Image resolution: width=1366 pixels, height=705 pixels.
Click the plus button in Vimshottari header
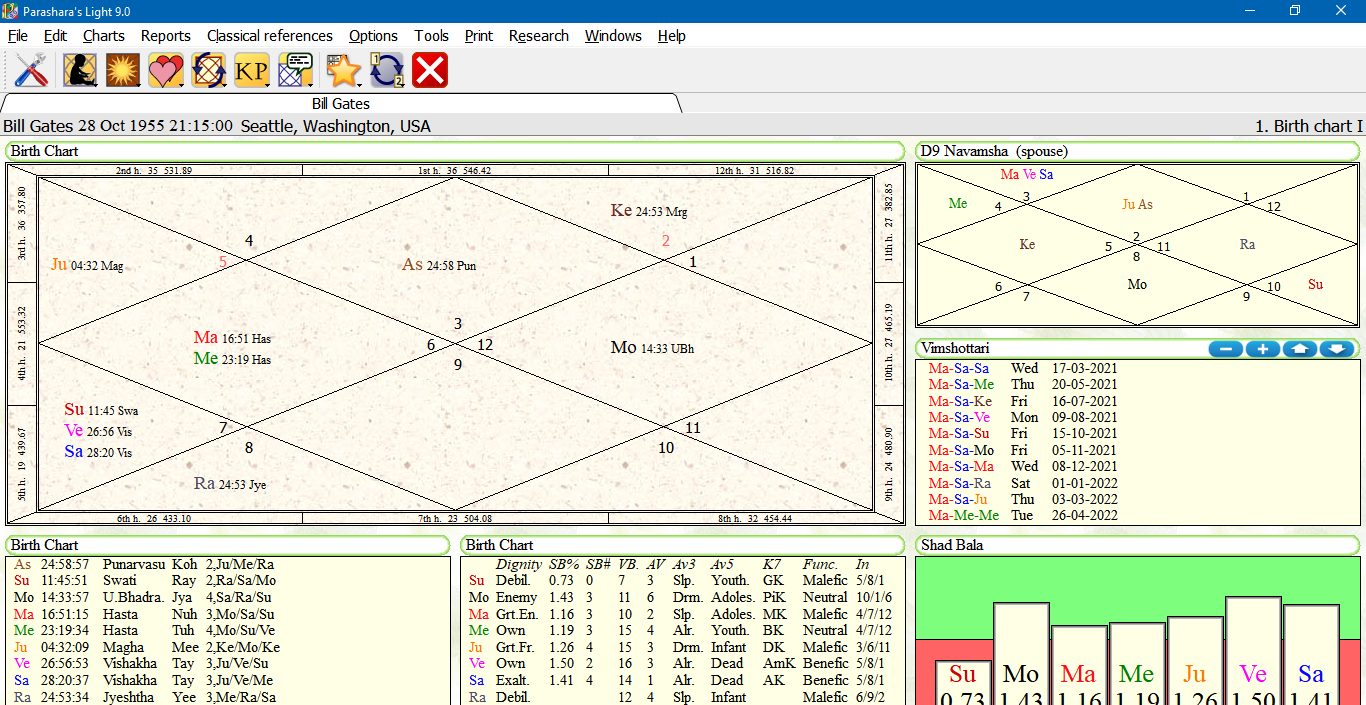click(1263, 349)
